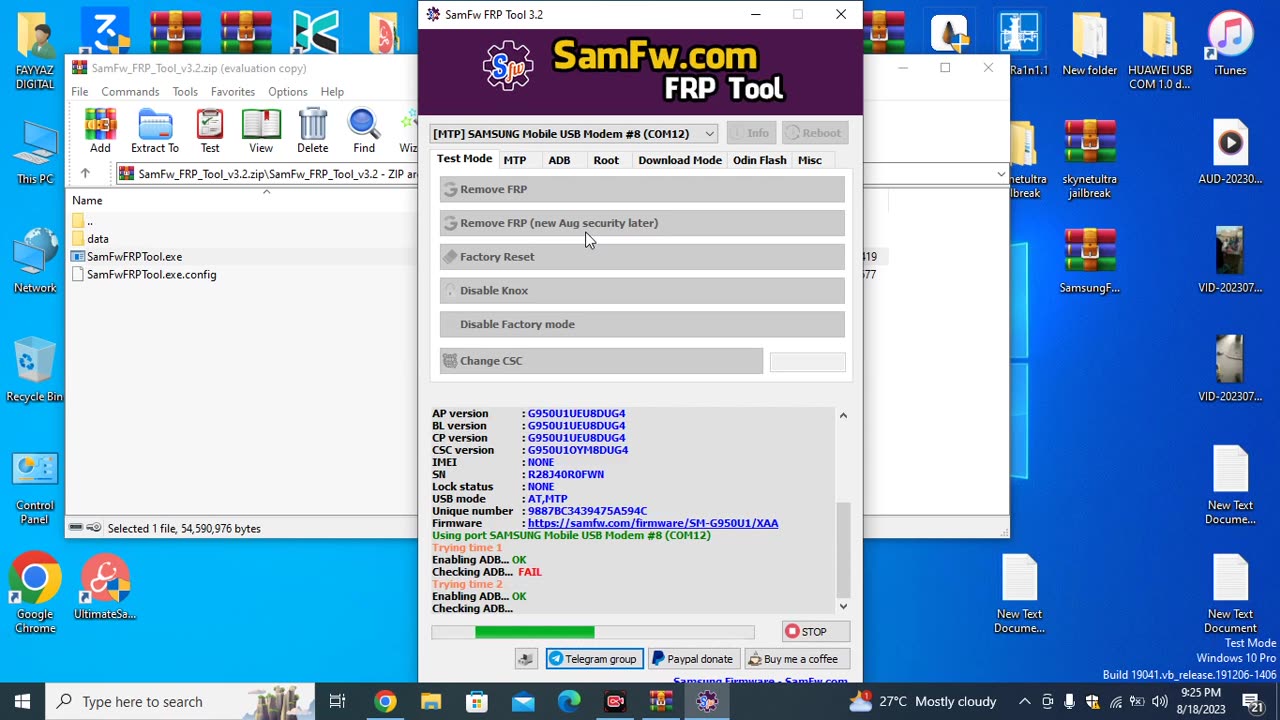1280x720 pixels.
Task: Select the skynetultra jailbreak archive icon
Action: pos(1089,160)
